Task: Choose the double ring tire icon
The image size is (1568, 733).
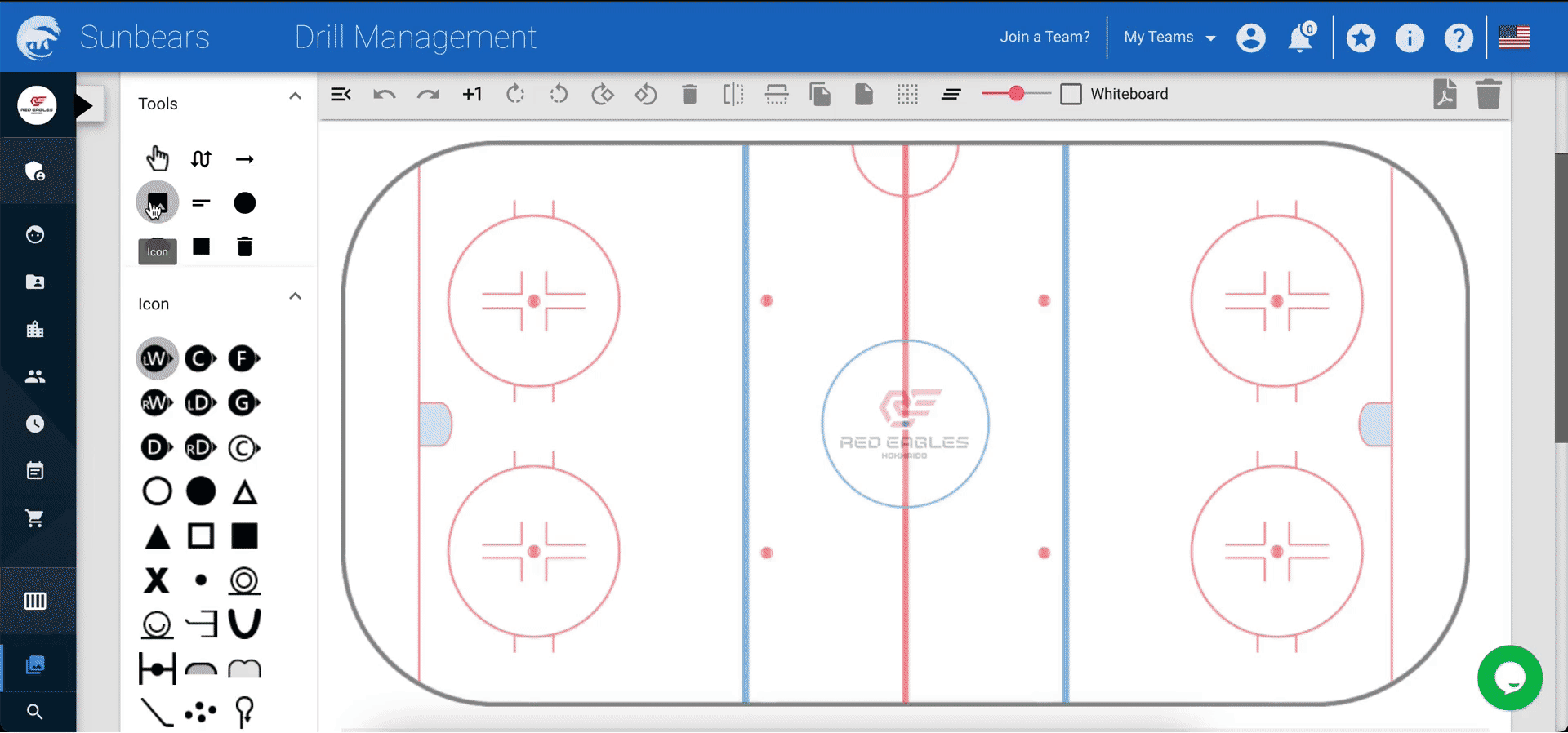Action: pyautogui.click(x=244, y=580)
